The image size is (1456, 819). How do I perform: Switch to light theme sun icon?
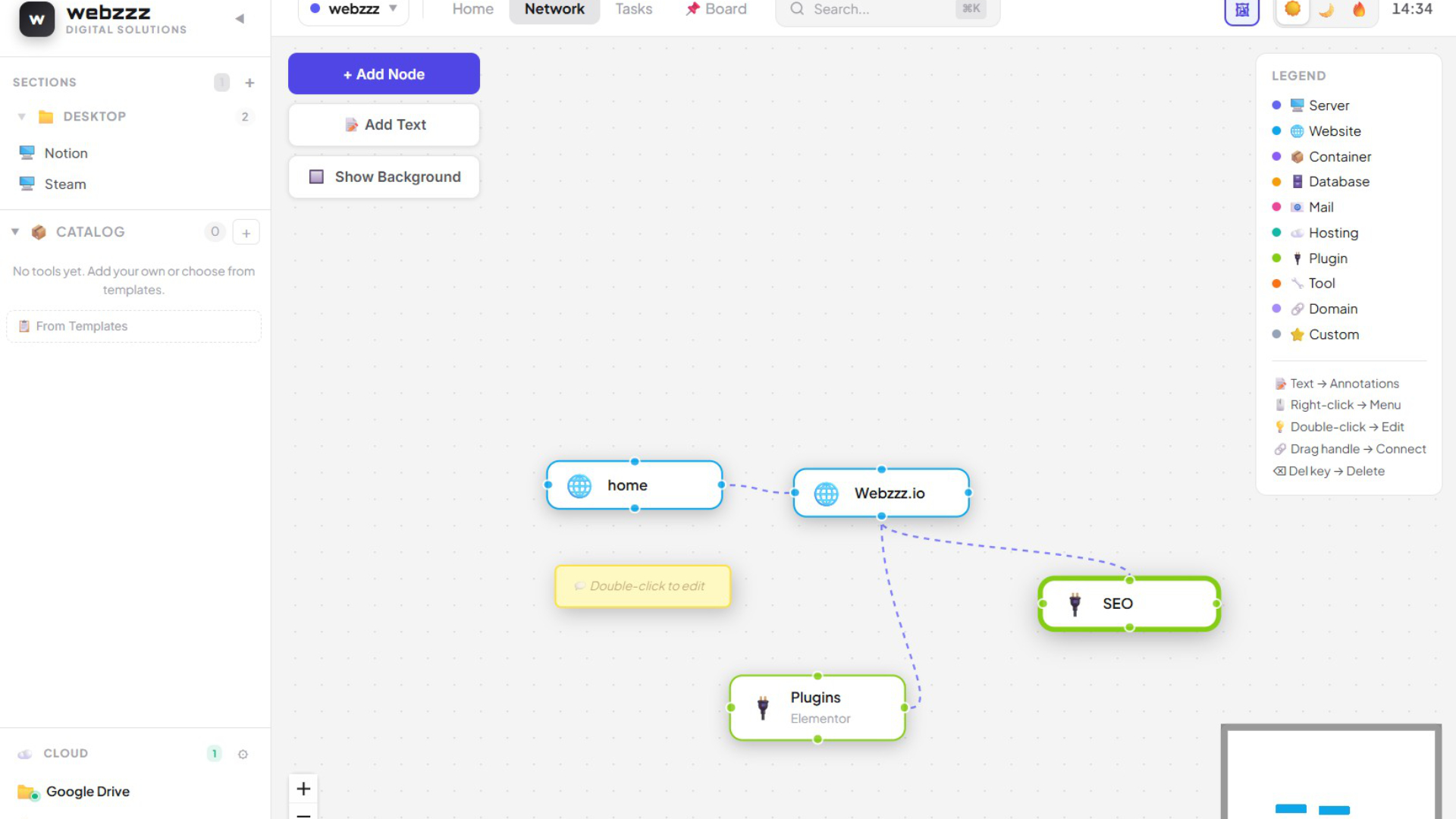(1293, 10)
